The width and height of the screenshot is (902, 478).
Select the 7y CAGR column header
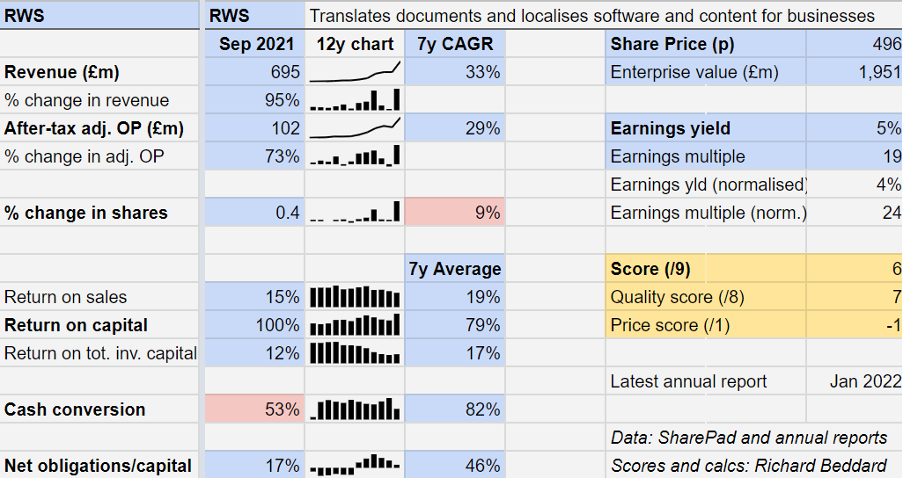(x=455, y=44)
